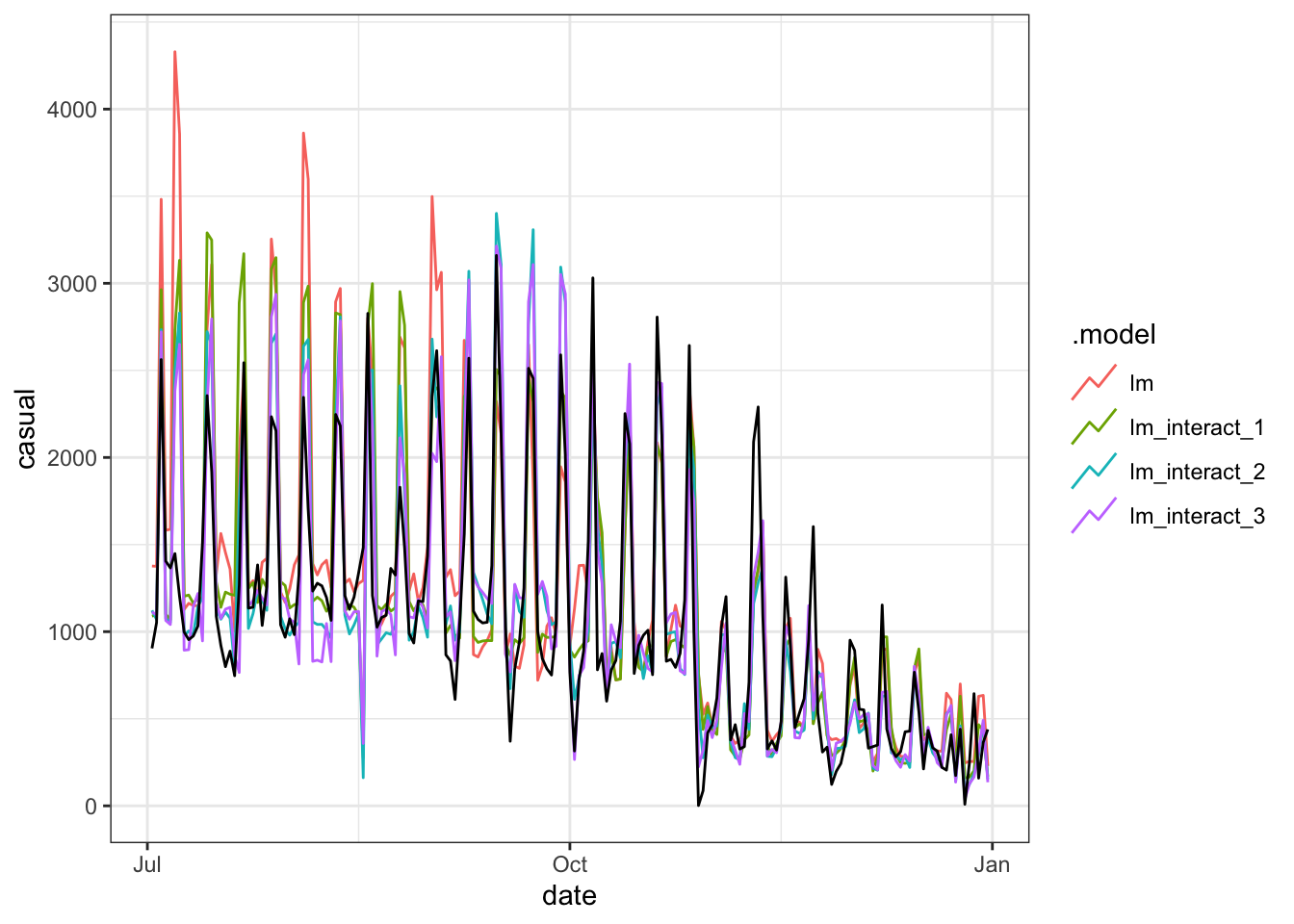1294x924 pixels.
Task: Select the "lm_interact_1" legend text label
Action: pyautogui.click(x=1196, y=427)
